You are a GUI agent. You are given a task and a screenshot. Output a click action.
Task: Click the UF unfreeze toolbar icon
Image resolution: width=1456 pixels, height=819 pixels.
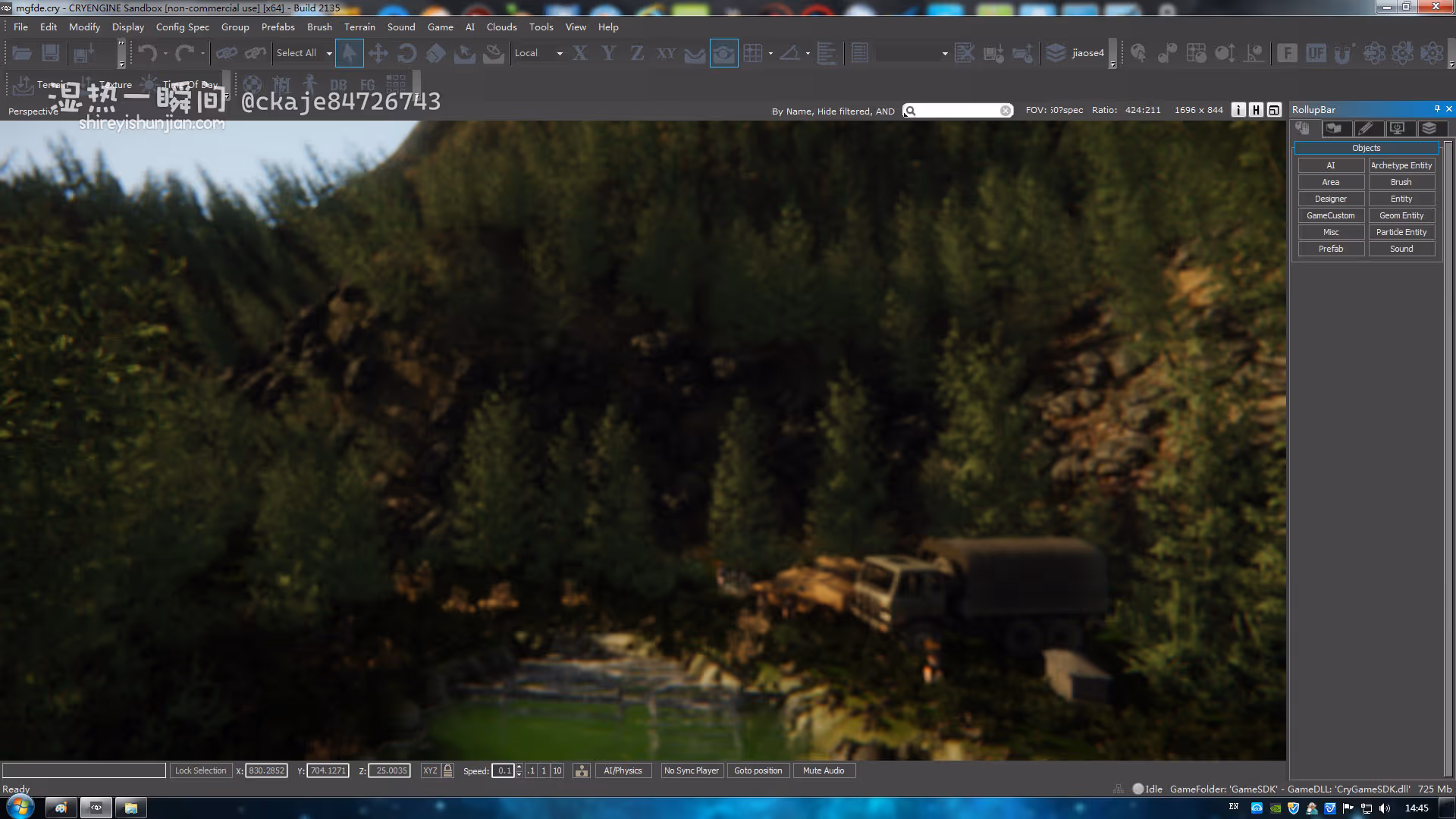point(1316,53)
